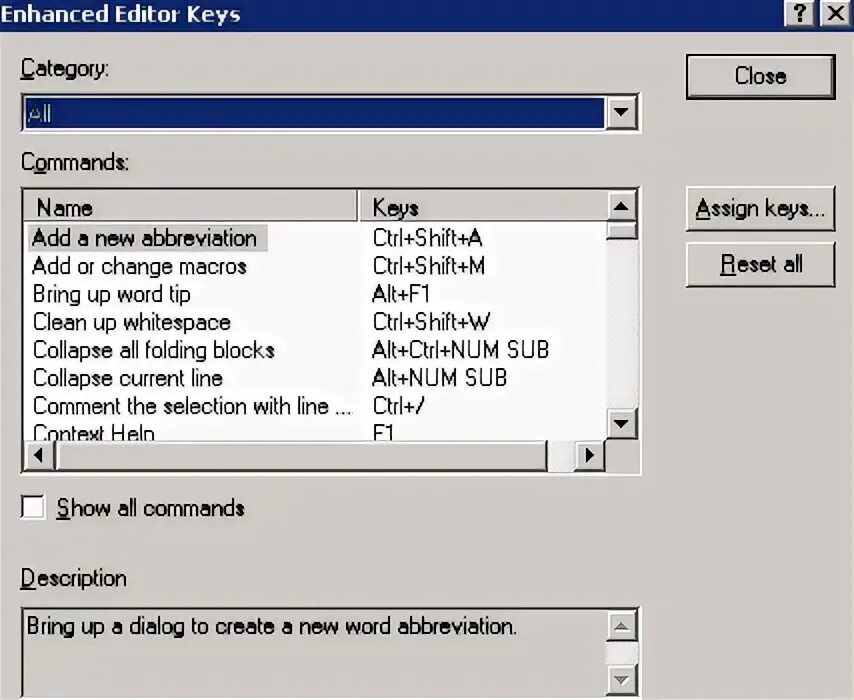854x700 pixels.
Task: Click the commands list scroll right arrow
Action: click(589, 455)
